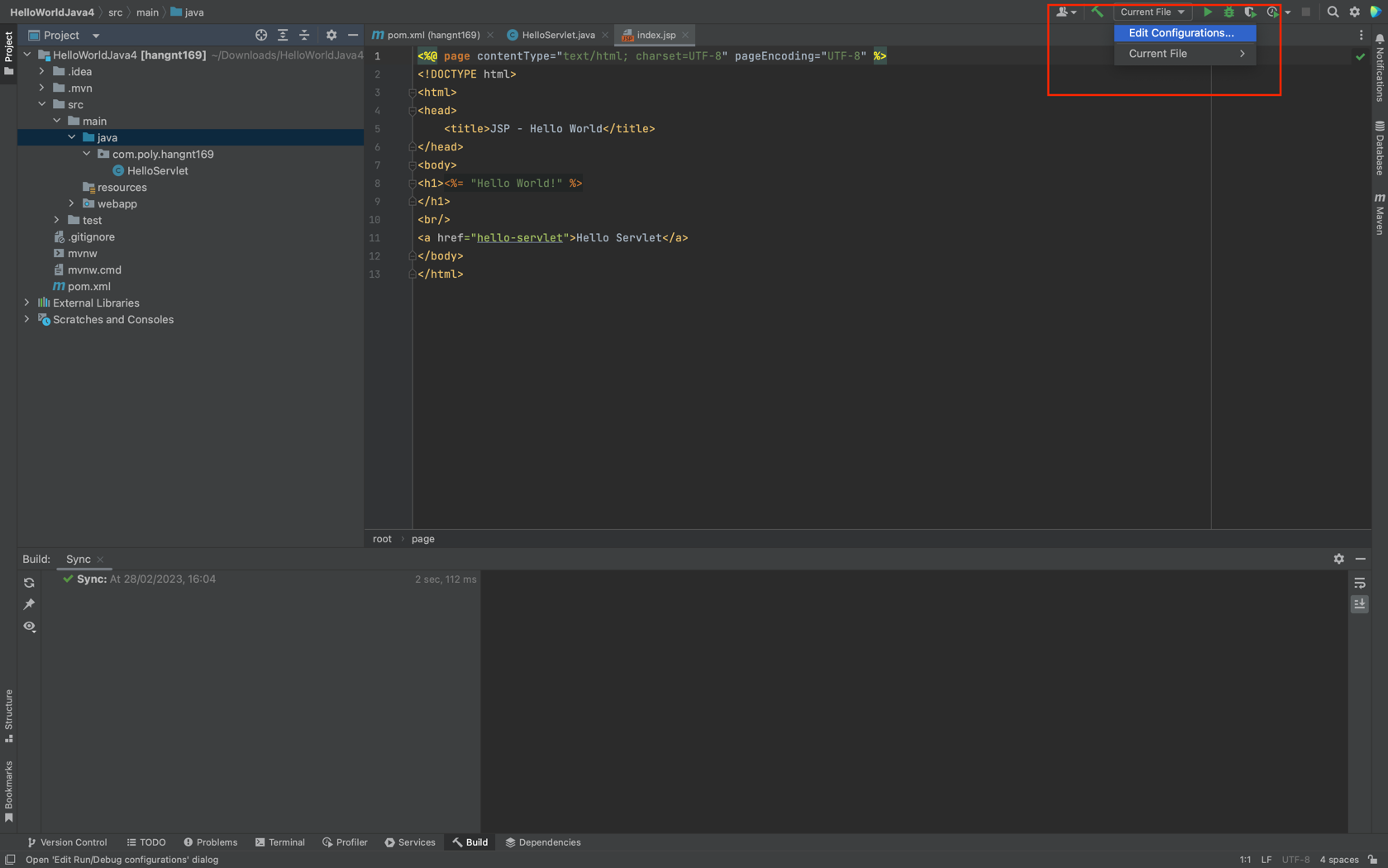Click the Build project hammer icon
Image resolution: width=1388 pixels, height=868 pixels.
pyautogui.click(x=1098, y=12)
